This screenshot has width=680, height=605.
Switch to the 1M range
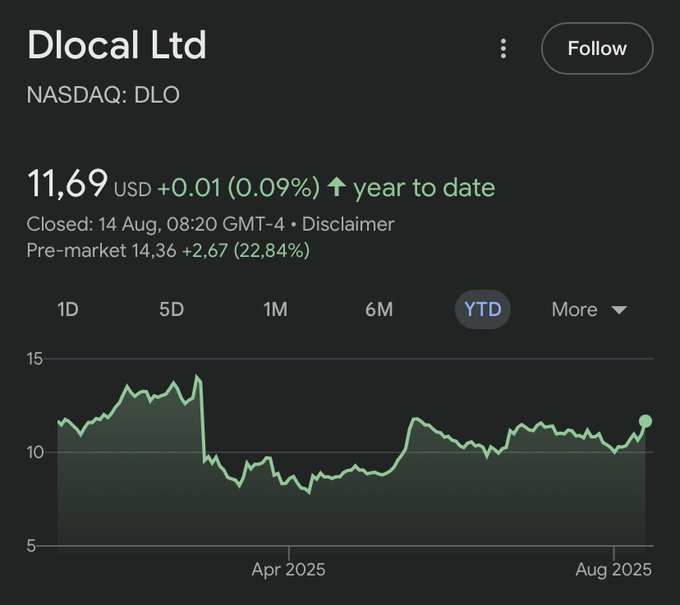coord(276,309)
